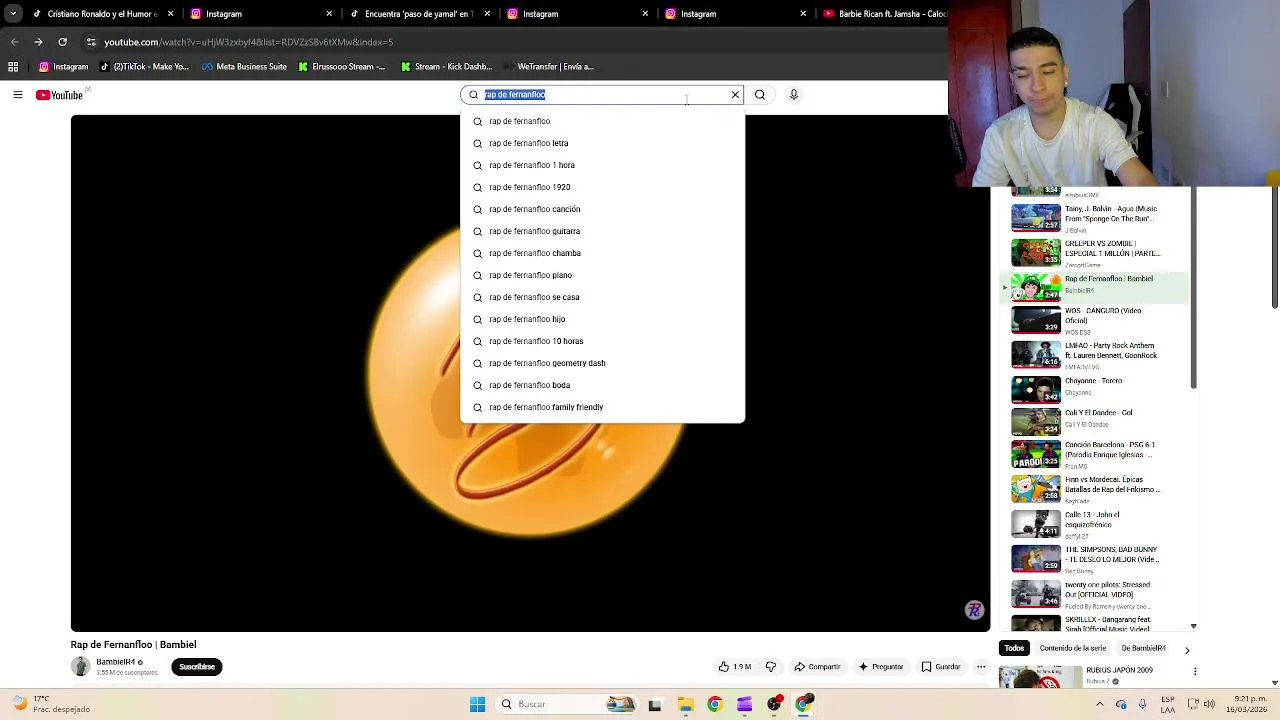Start voice search with microphone icon
Image resolution: width=1280 pixels, height=720 pixels.
pyautogui.click(x=794, y=95)
